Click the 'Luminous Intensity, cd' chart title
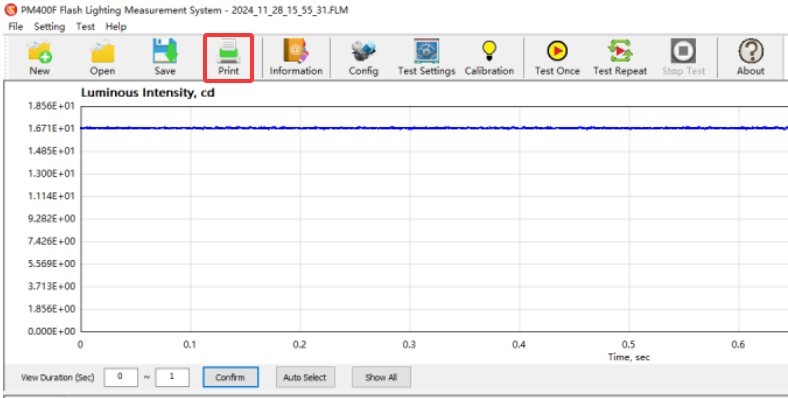 (x=148, y=92)
